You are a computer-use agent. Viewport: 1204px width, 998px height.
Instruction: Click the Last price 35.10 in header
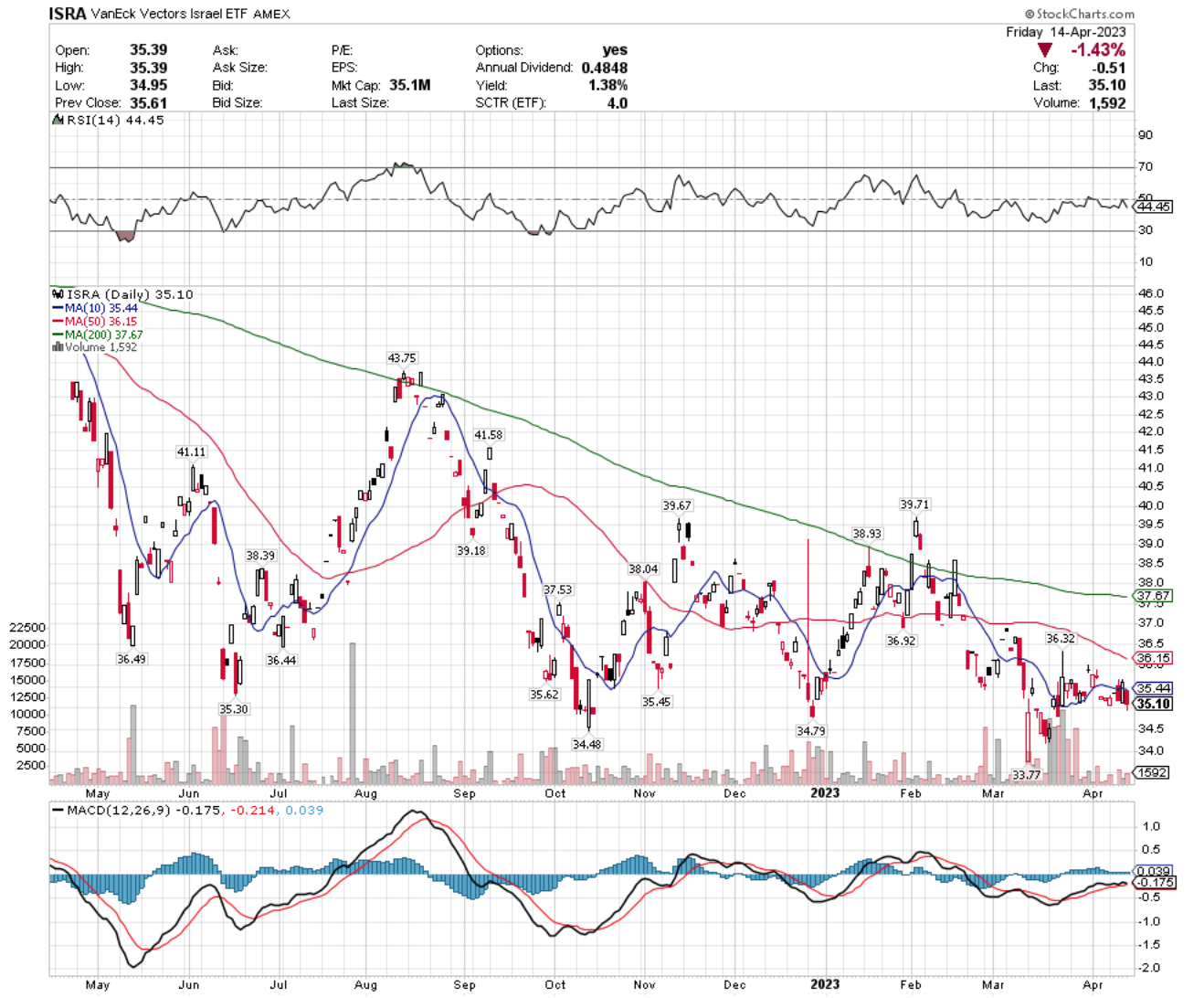(1107, 85)
